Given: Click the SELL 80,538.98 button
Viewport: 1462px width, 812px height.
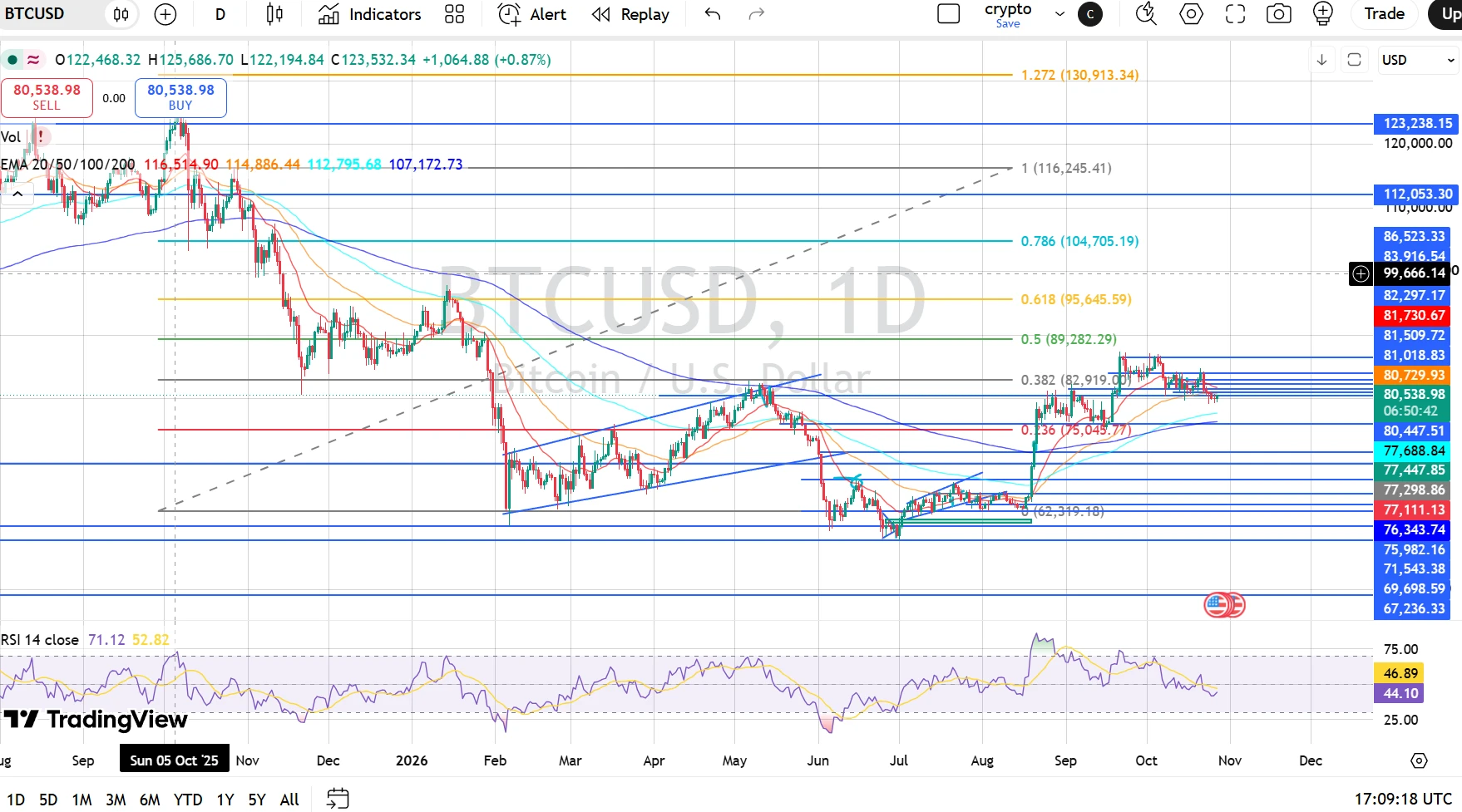Looking at the screenshot, I should pyautogui.click(x=47, y=97).
